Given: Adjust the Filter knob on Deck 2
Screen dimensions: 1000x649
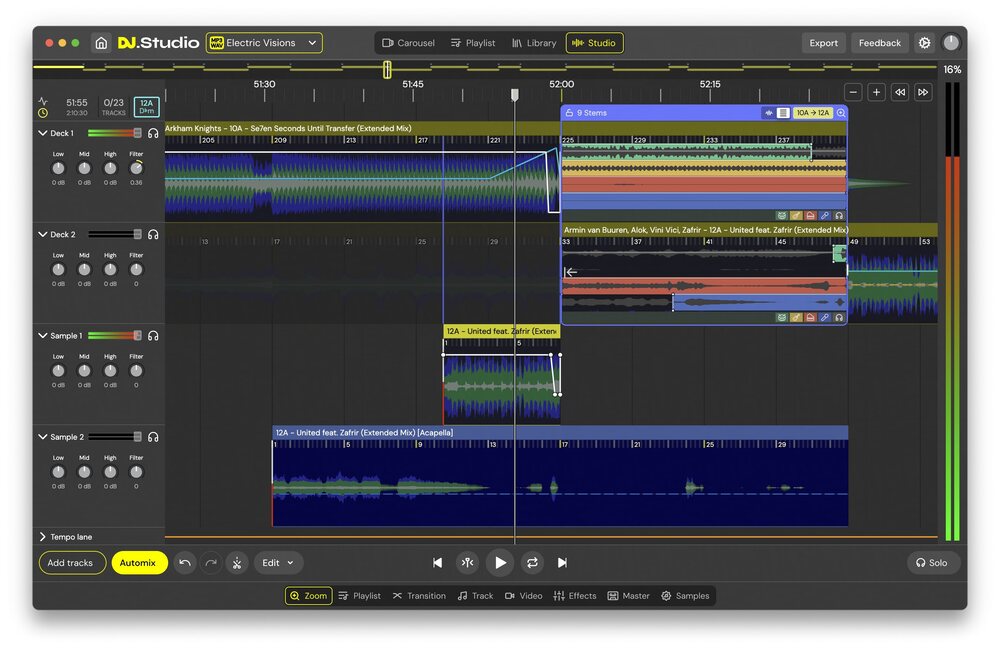Looking at the screenshot, I should [x=136, y=270].
